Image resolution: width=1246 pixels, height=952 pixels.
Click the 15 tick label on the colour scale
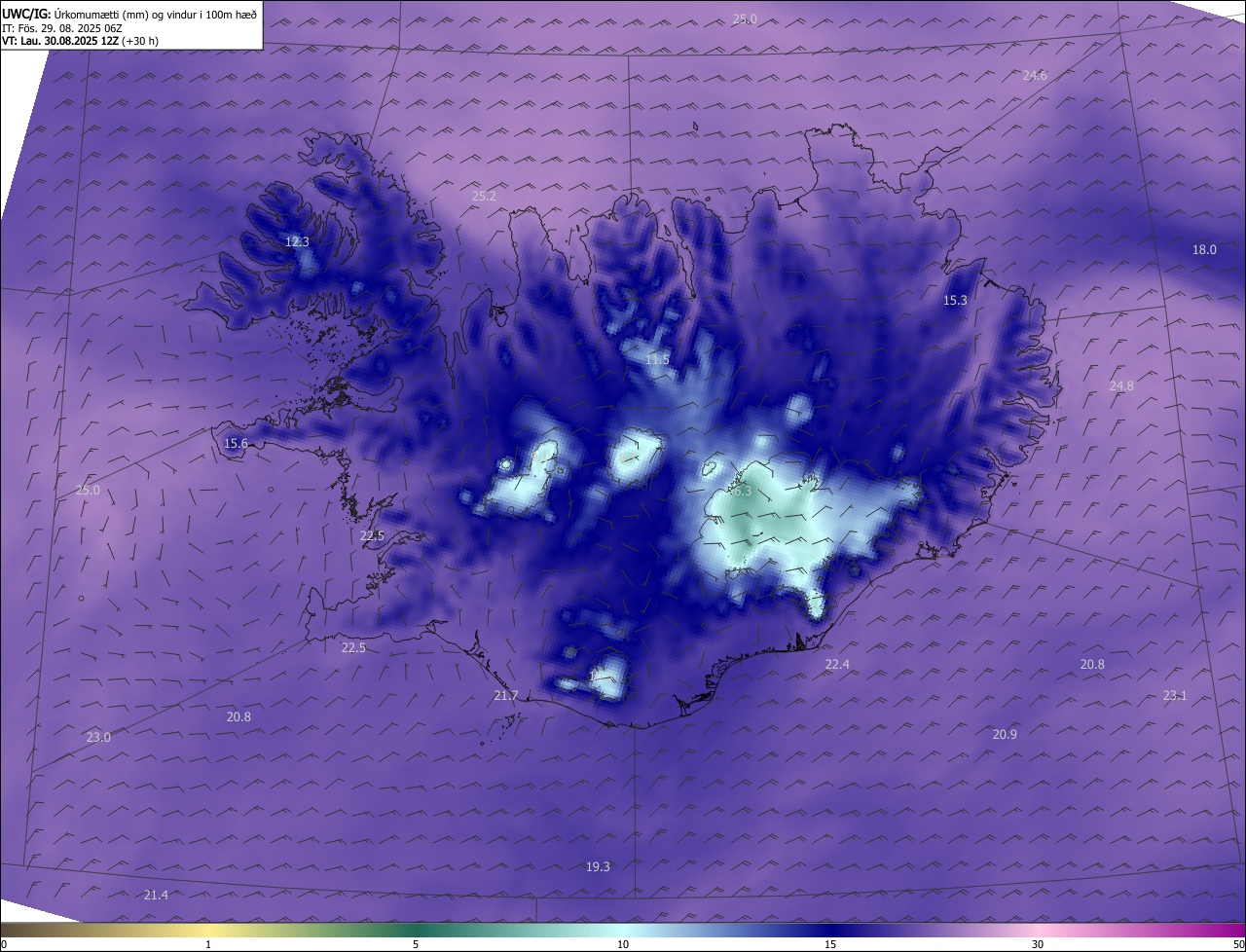click(x=830, y=944)
